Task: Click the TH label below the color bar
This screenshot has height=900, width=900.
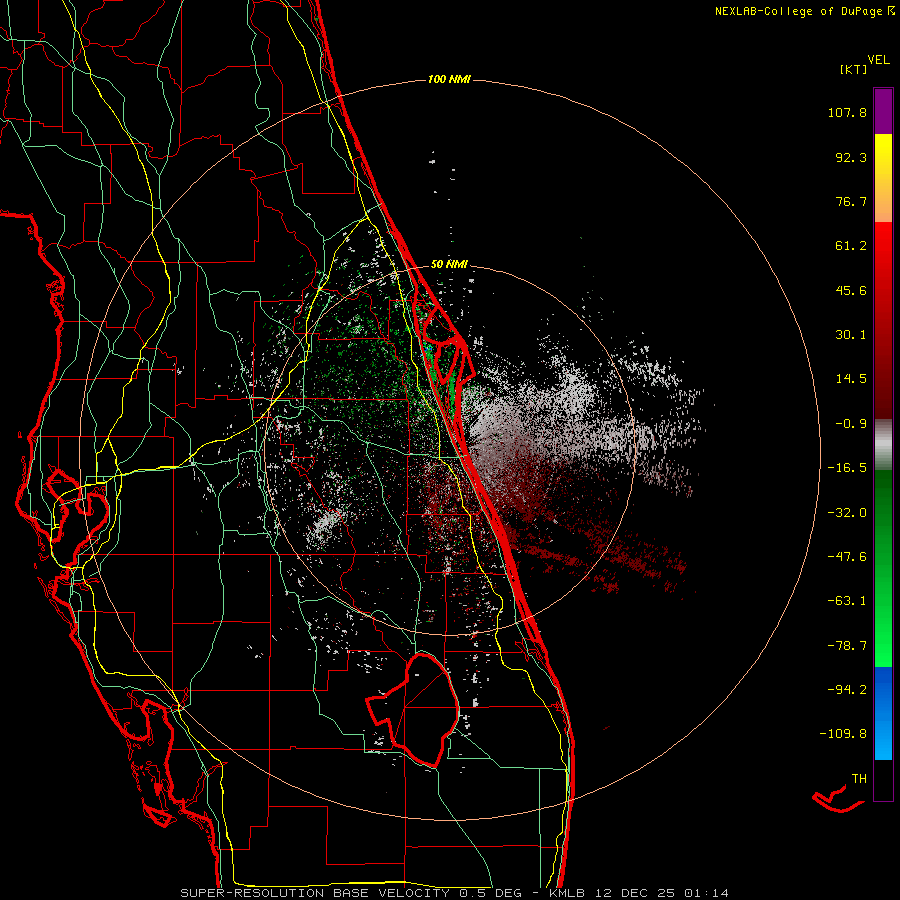Action: click(859, 779)
